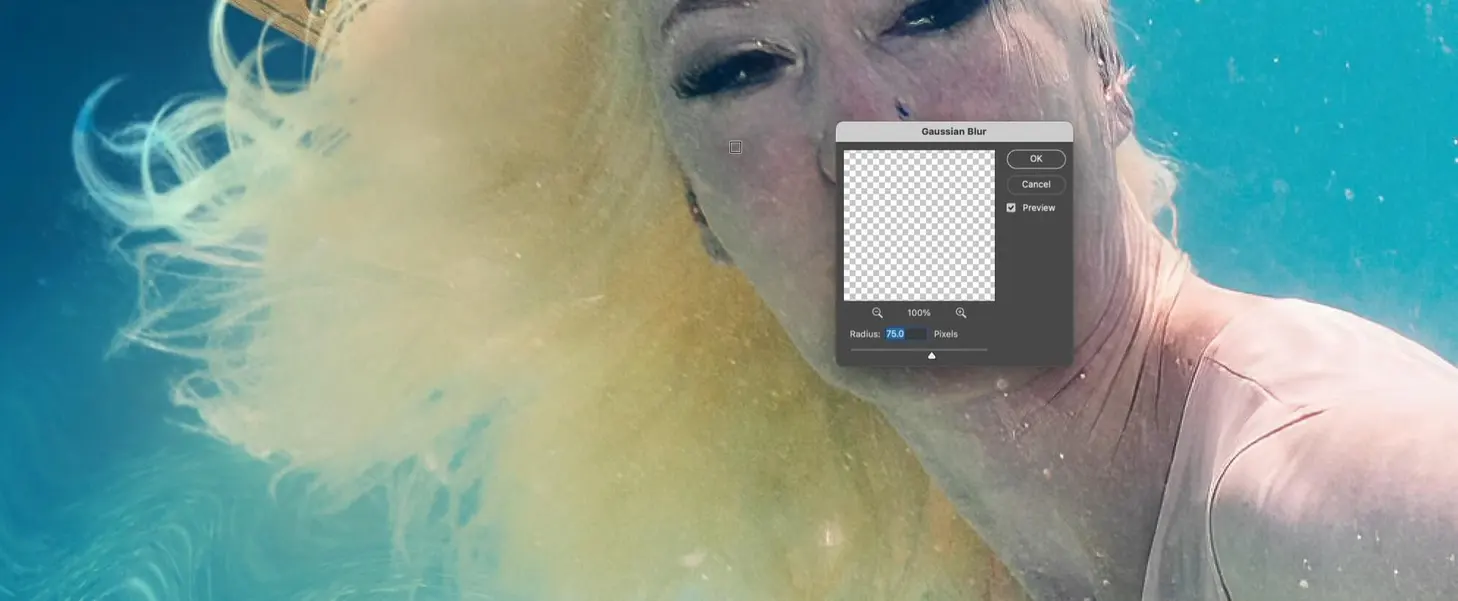
Task: Select the Radius value field
Action: (x=906, y=334)
